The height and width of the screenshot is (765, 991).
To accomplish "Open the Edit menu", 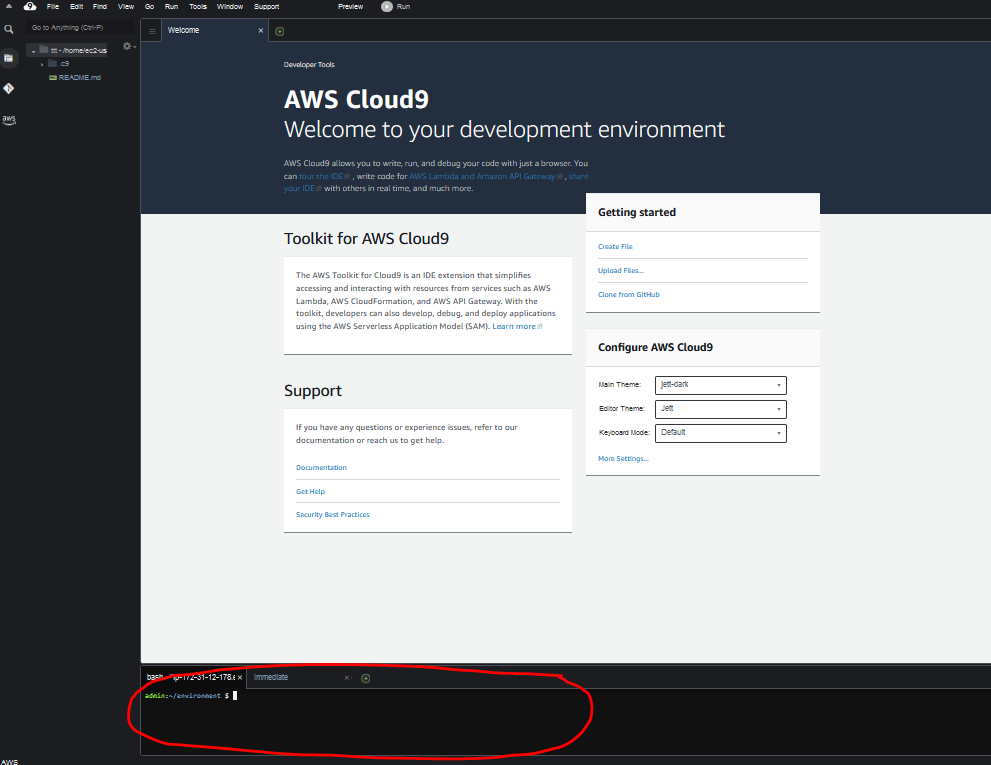I will pos(76,6).
